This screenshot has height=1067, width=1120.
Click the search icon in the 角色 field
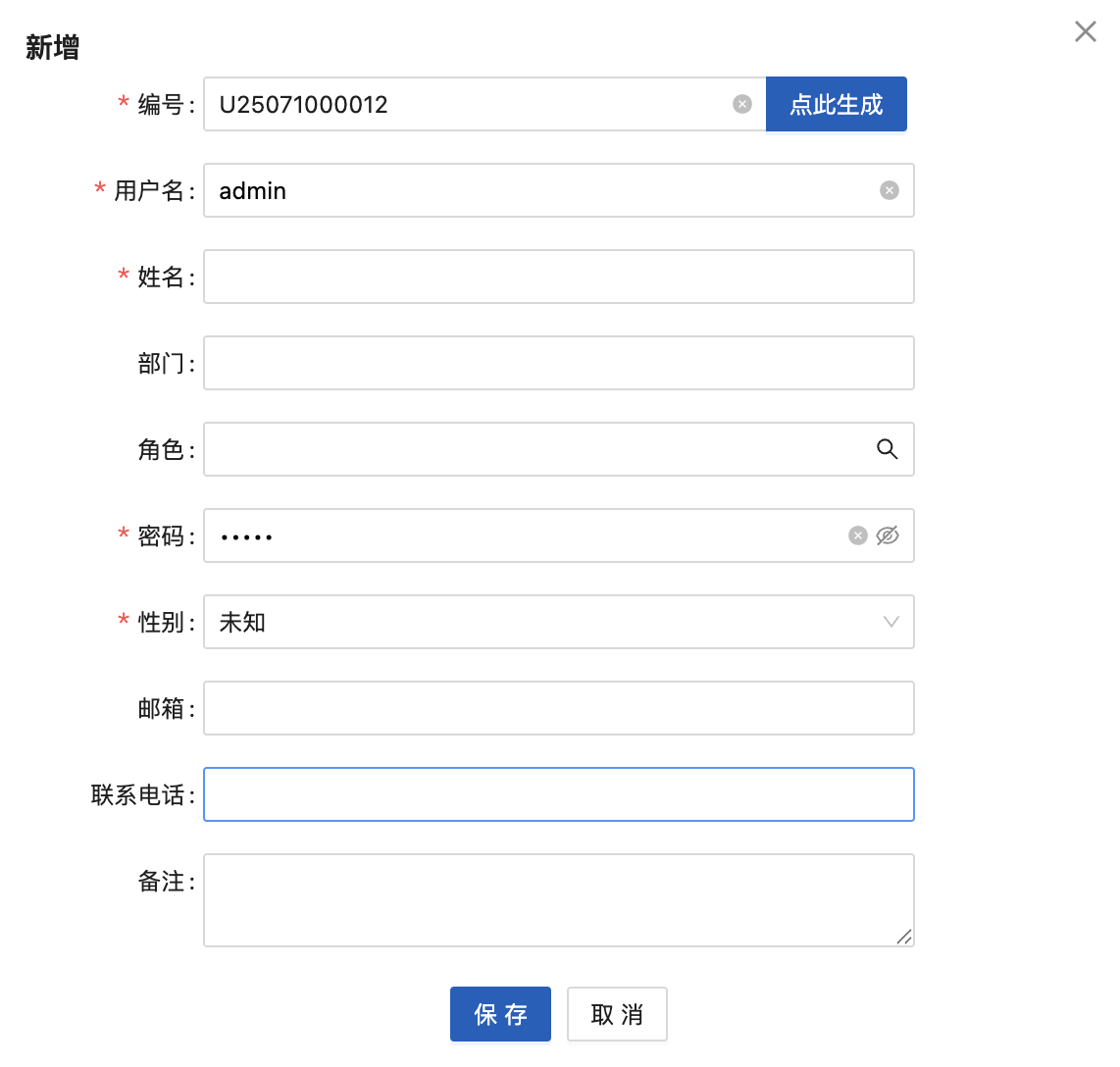coord(888,449)
